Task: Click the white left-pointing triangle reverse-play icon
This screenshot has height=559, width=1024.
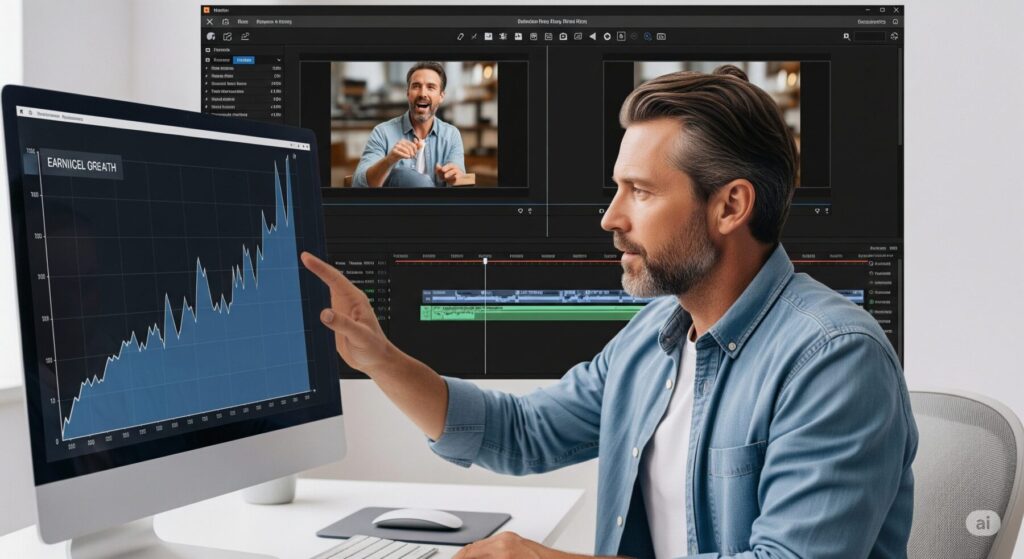Action: click(592, 37)
